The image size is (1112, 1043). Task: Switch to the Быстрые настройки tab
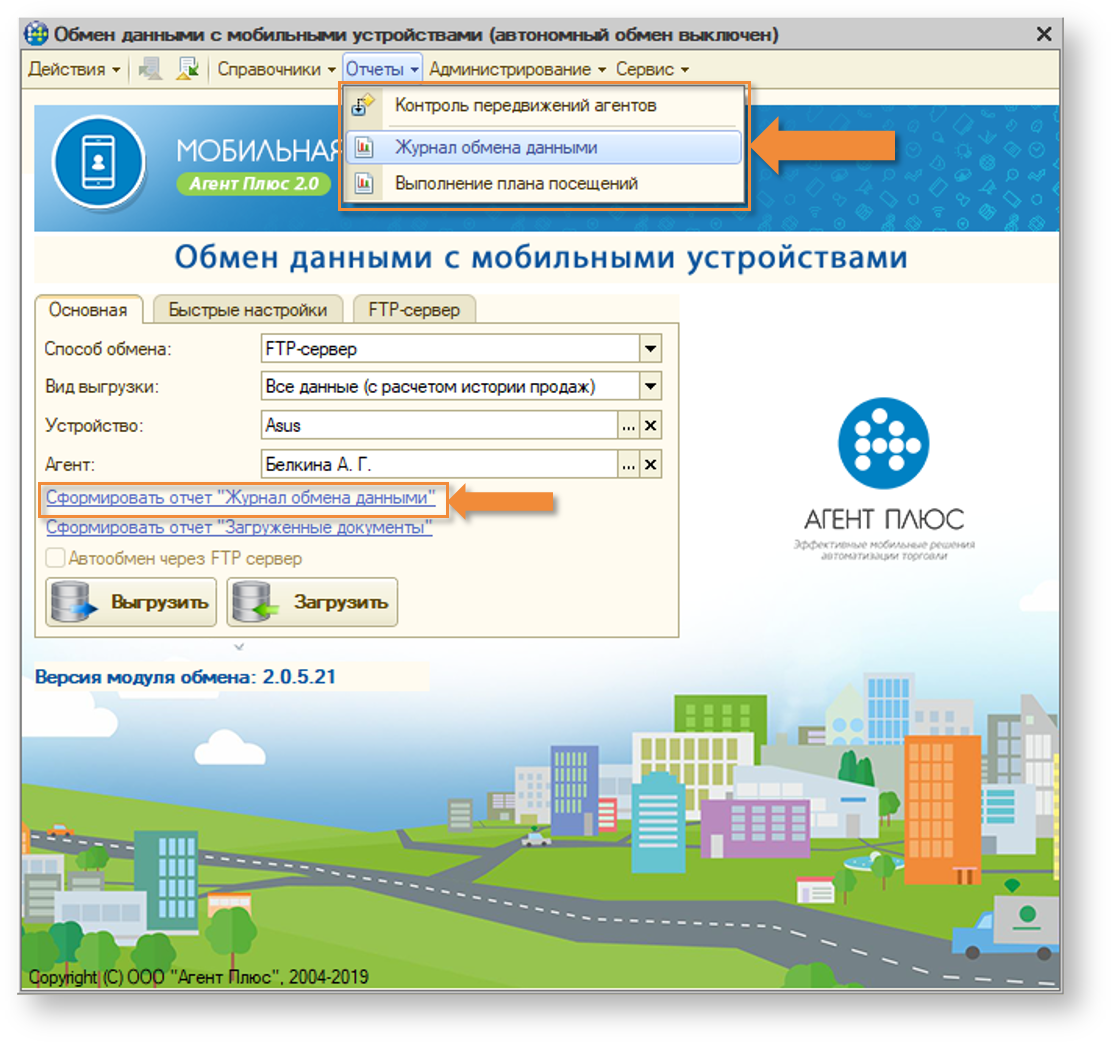point(248,310)
